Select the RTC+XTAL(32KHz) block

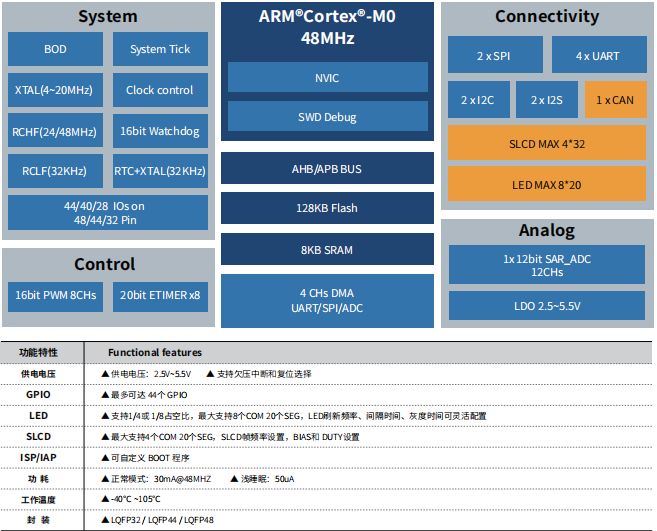pos(160,171)
